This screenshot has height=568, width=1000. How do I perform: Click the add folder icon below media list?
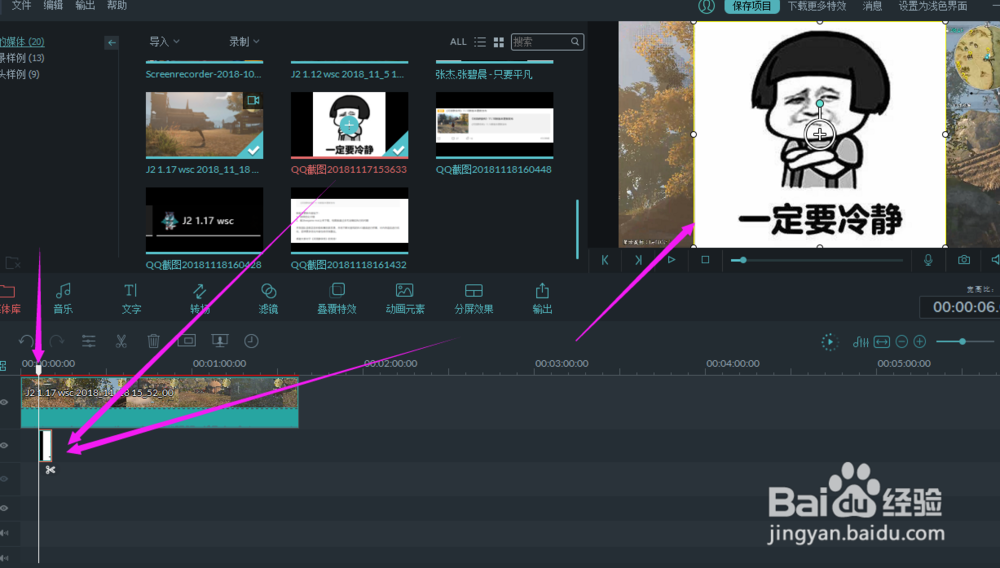[x=11, y=262]
